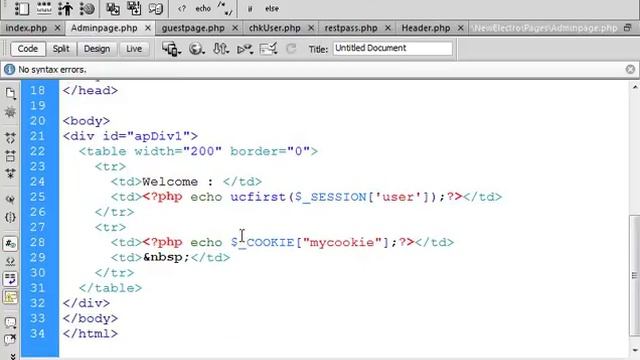Insert PHP Form Variables from the toolbar
This screenshot has height=360, width=640.
point(21,9)
